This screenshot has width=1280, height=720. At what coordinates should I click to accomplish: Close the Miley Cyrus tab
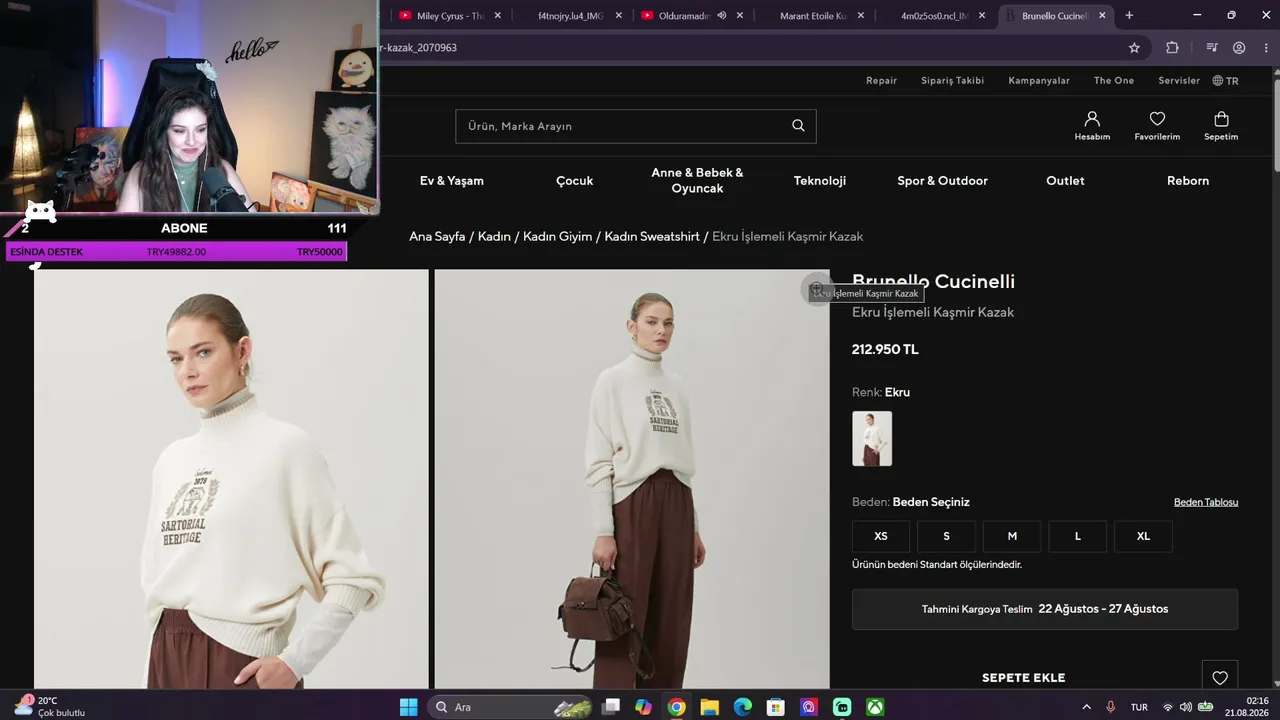(x=496, y=15)
